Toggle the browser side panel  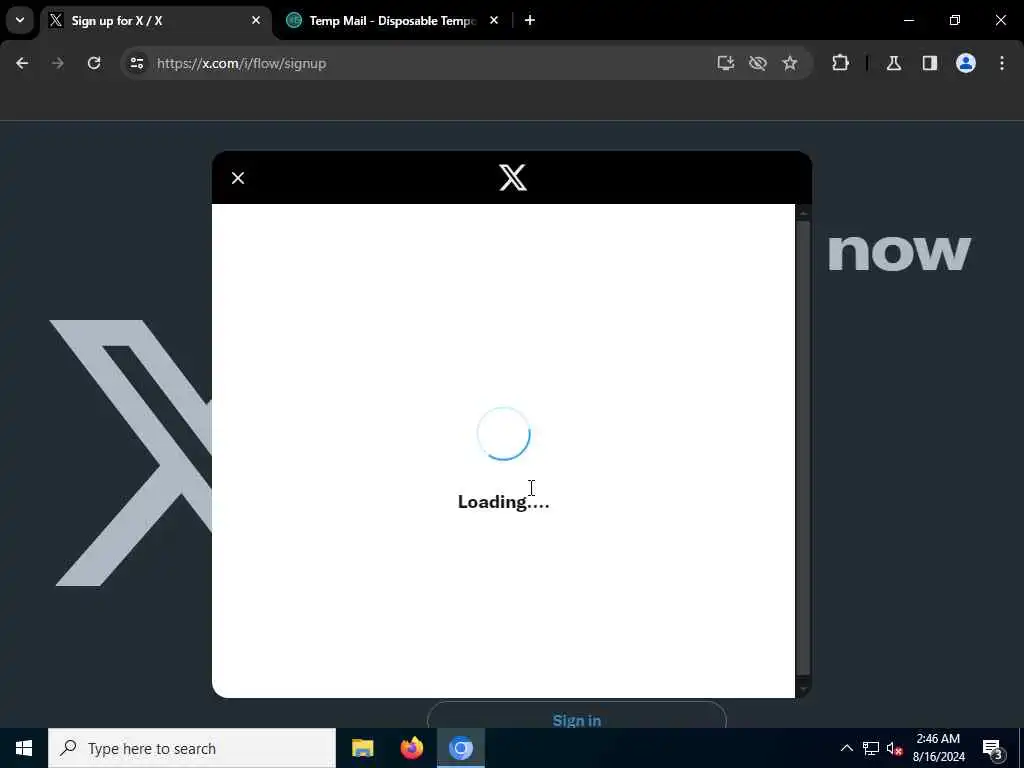(930, 63)
